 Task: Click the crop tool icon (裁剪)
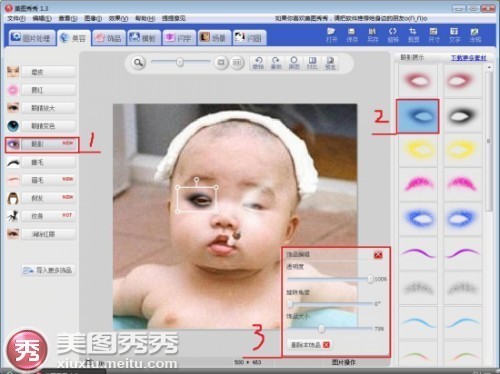pyautogui.click(x=413, y=35)
